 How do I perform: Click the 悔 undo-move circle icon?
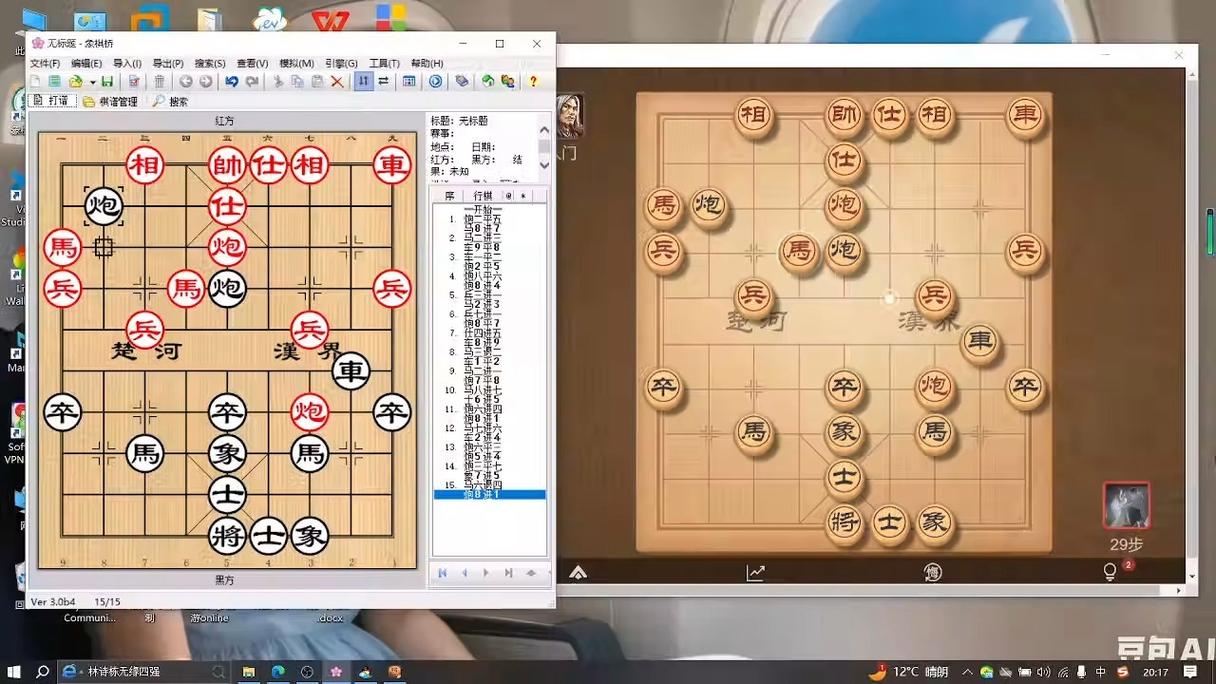[x=932, y=572]
